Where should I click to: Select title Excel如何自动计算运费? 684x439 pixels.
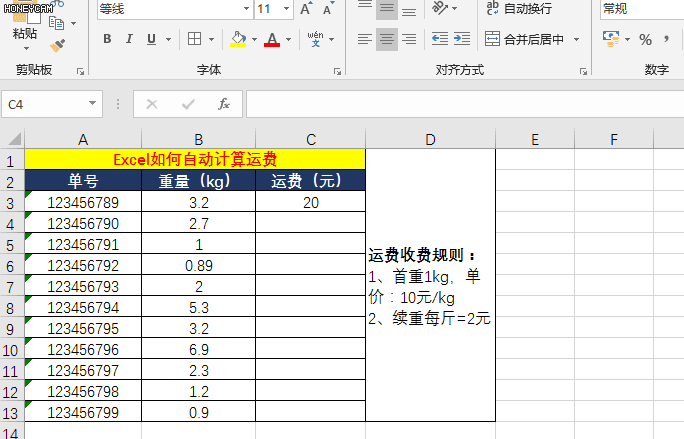(195, 159)
